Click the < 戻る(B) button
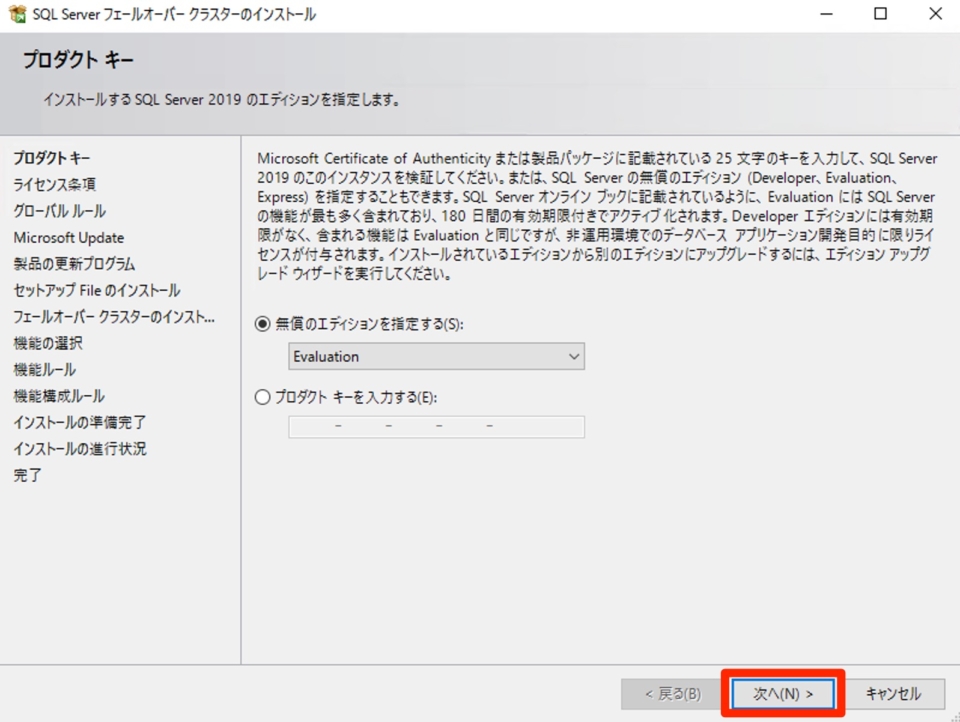This screenshot has width=960, height=722. coord(672,694)
